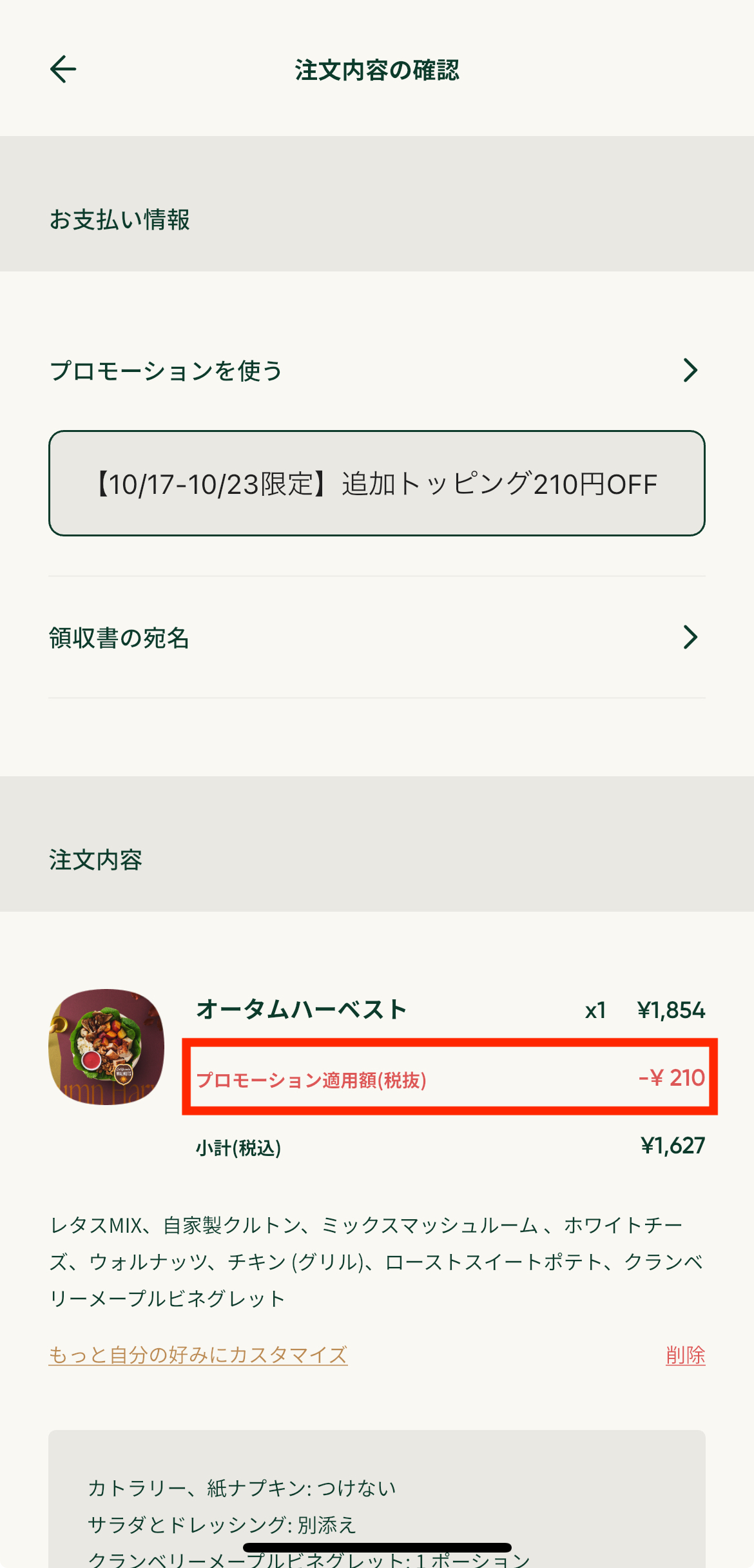Screen dimensions: 754x1568
Task: Tap the ¥1,854 item price
Action: [x=671, y=1010]
